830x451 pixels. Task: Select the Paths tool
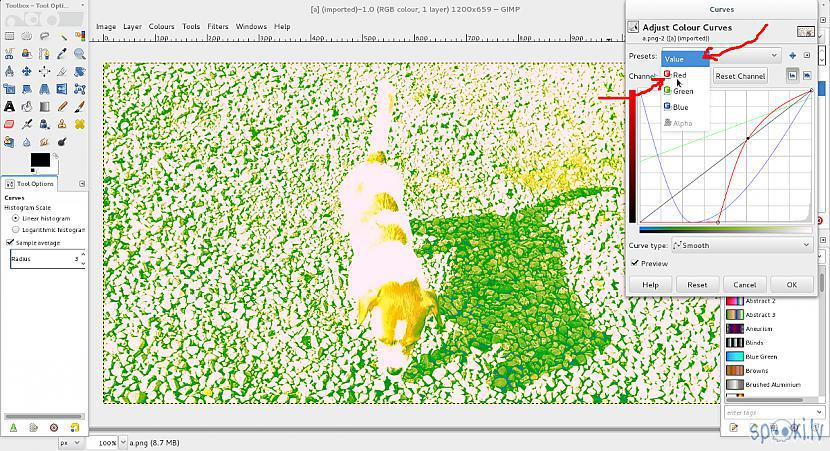point(44,53)
